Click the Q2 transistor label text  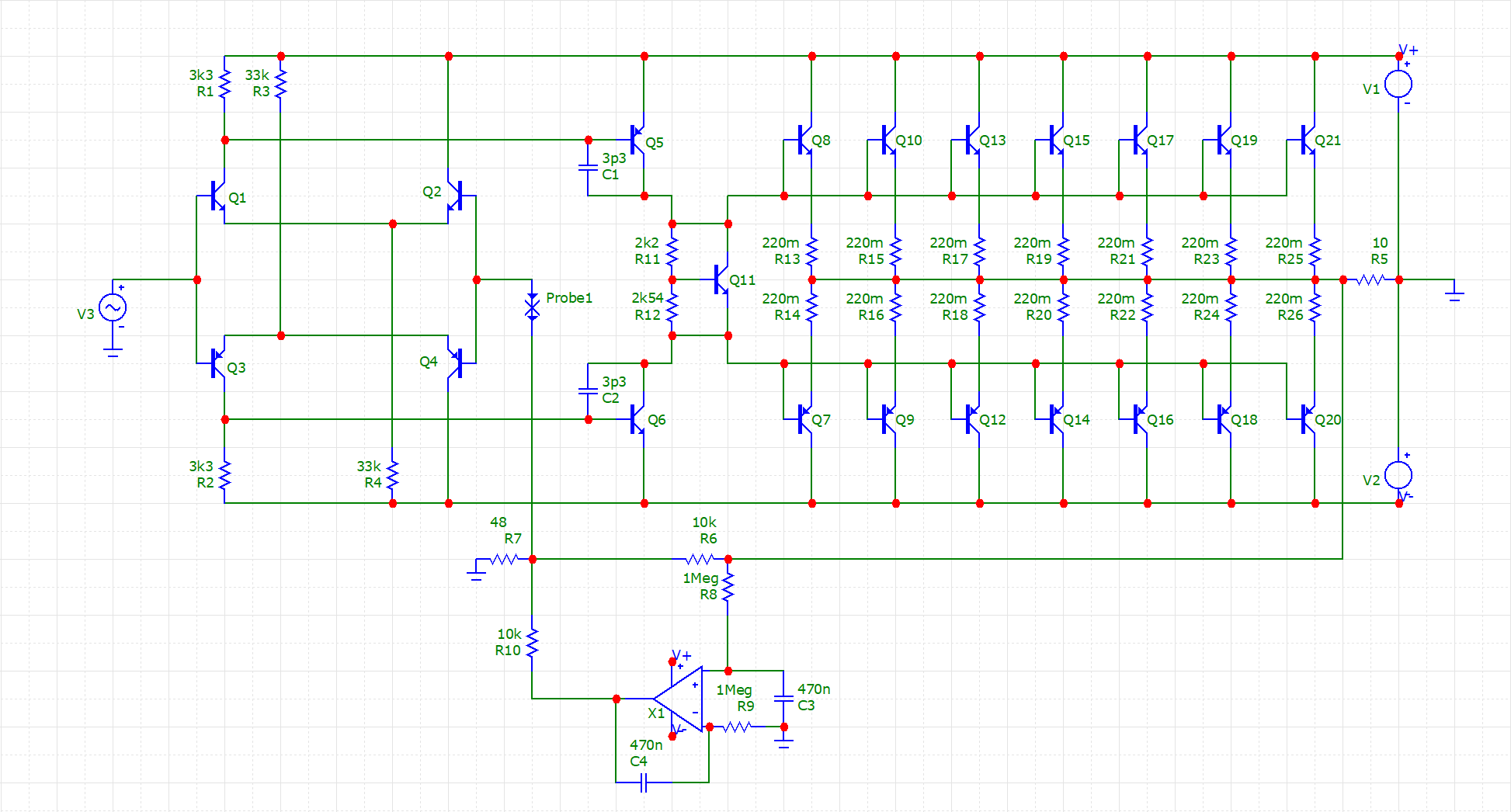click(x=432, y=192)
